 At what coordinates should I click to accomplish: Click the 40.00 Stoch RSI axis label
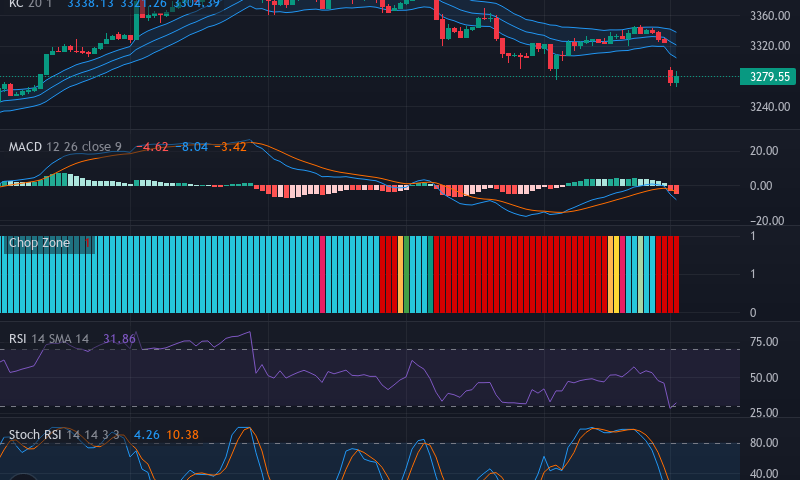tap(764, 474)
